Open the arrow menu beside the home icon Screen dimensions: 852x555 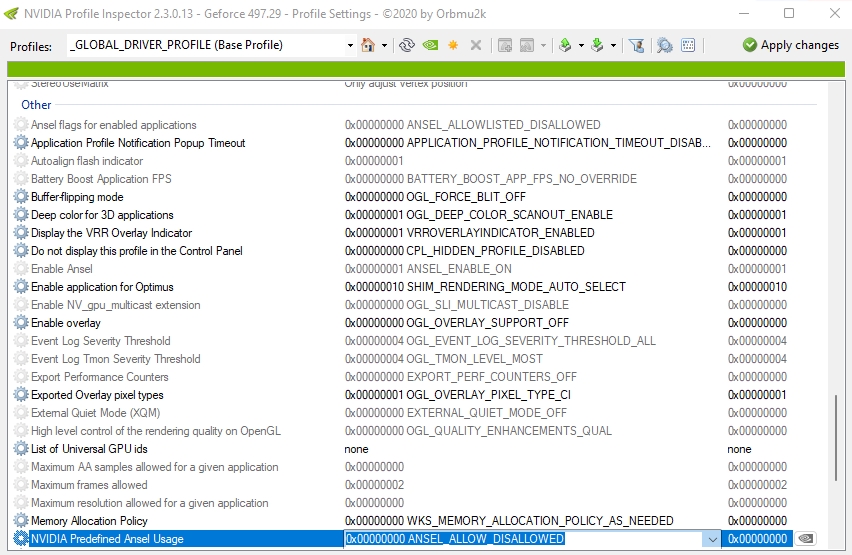click(384, 46)
